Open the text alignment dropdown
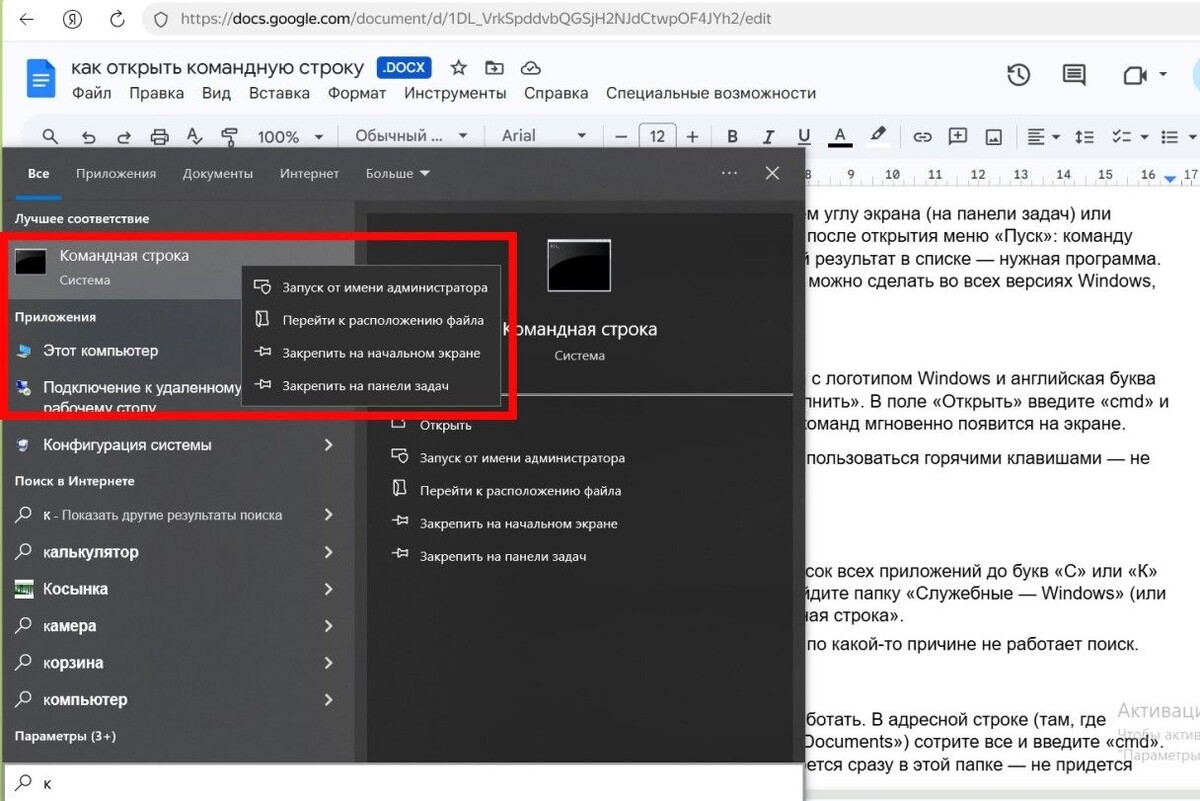 point(1043,136)
